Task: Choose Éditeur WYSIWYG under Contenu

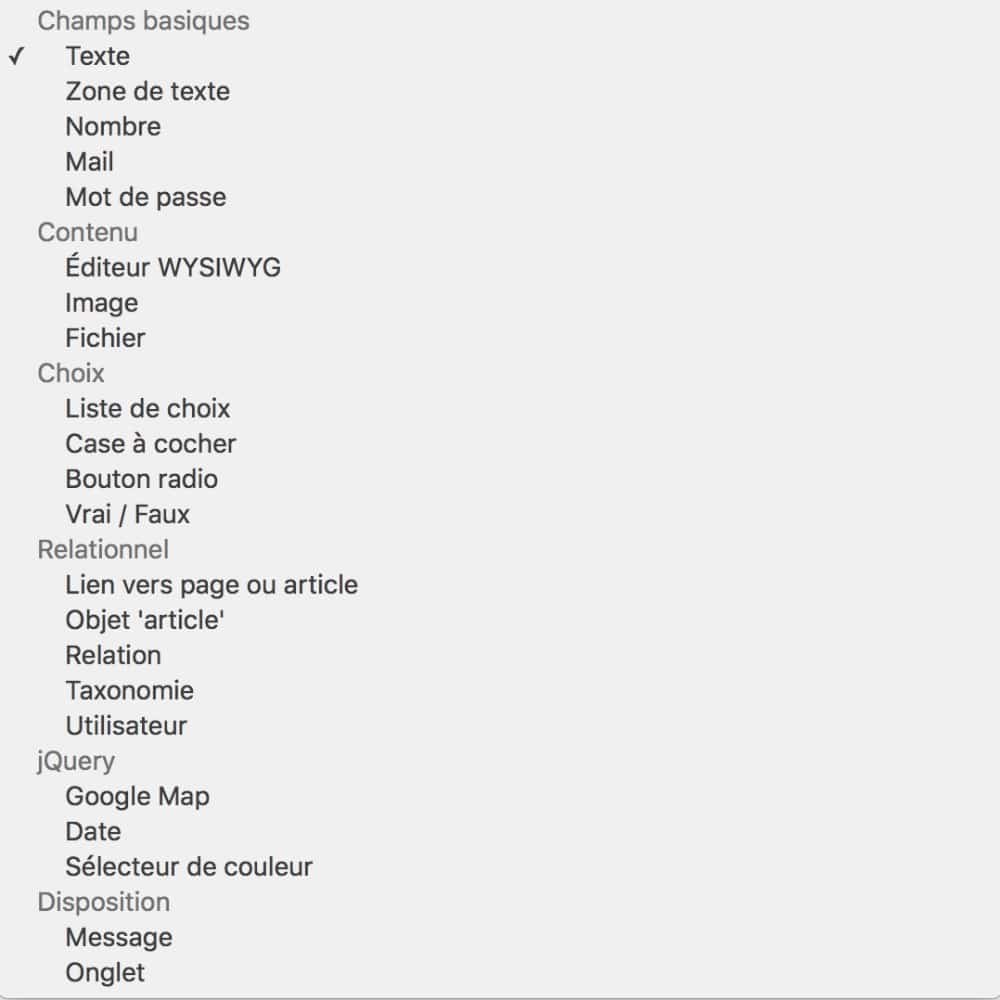Action: pos(172,268)
